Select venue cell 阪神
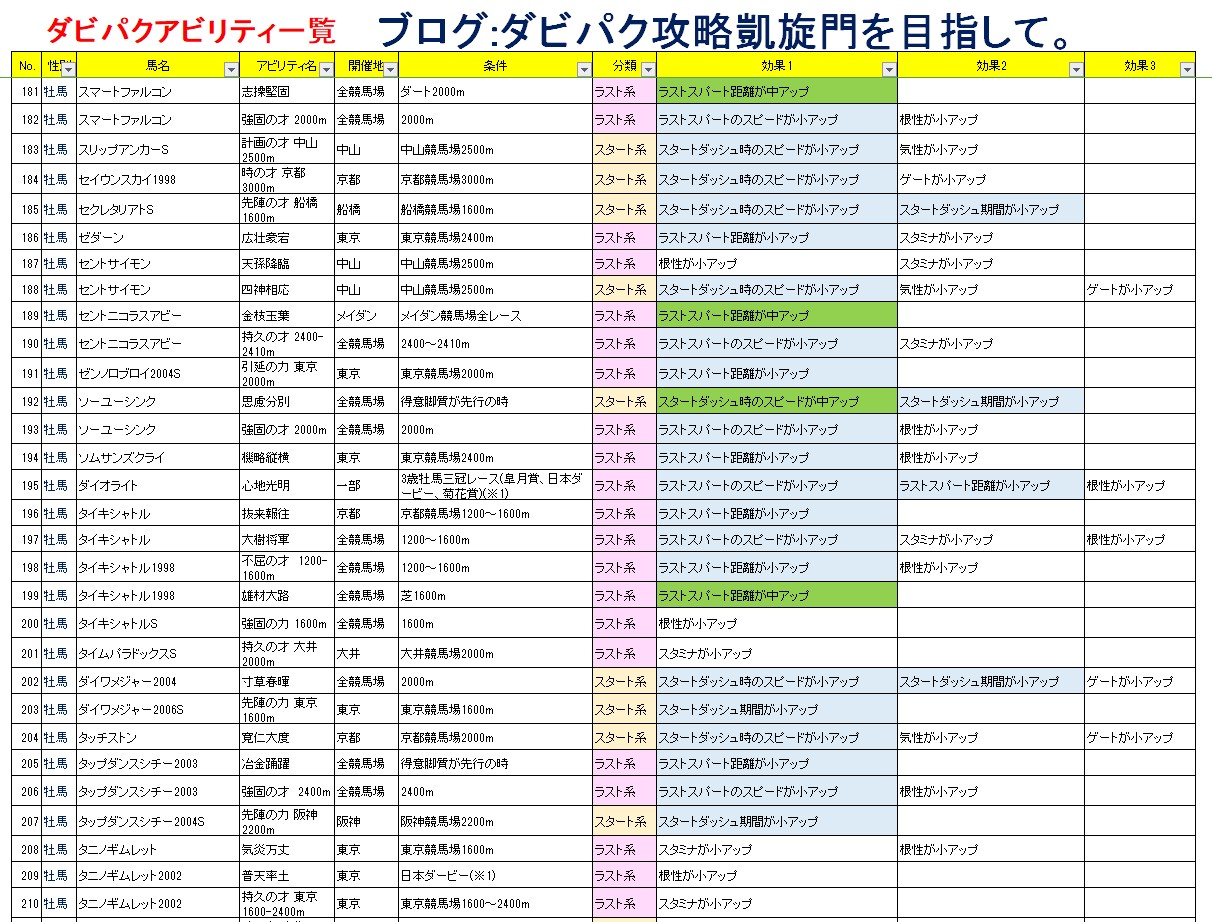This screenshot has width=1212, height=922. 366,822
